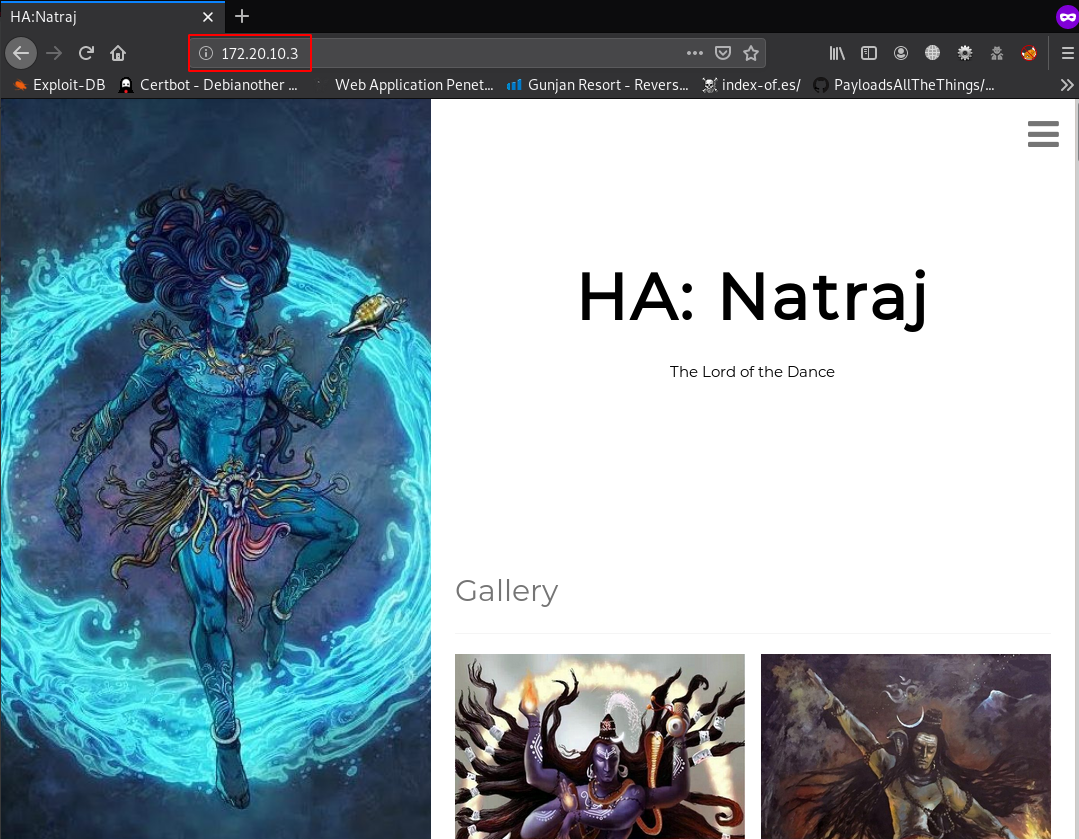This screenshot has width=1079, height=839.
Task: Bookmark this page with the star
Action: click(x=751, y=53)
